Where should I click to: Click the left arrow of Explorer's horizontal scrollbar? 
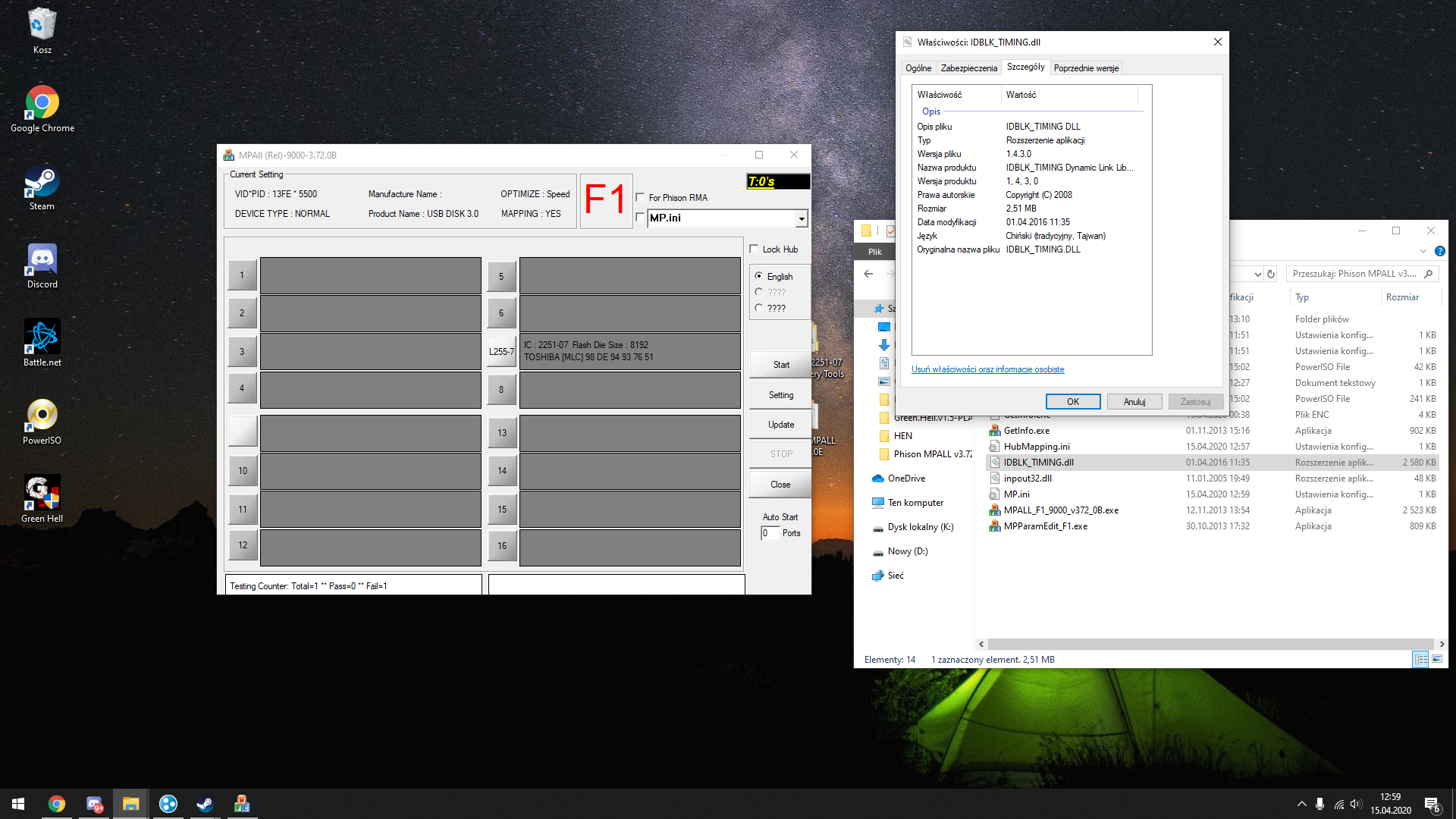981,644
